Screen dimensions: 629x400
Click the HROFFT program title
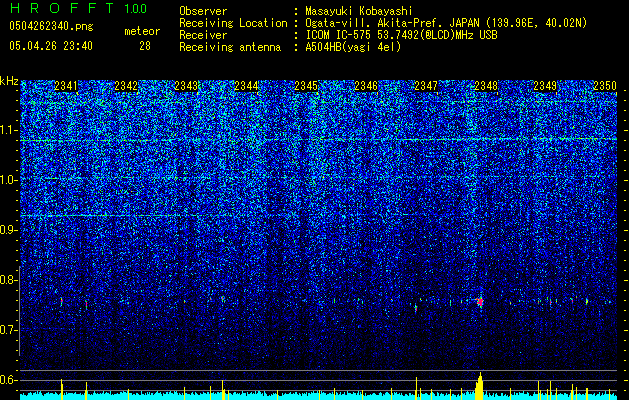(x=62, y=8)
